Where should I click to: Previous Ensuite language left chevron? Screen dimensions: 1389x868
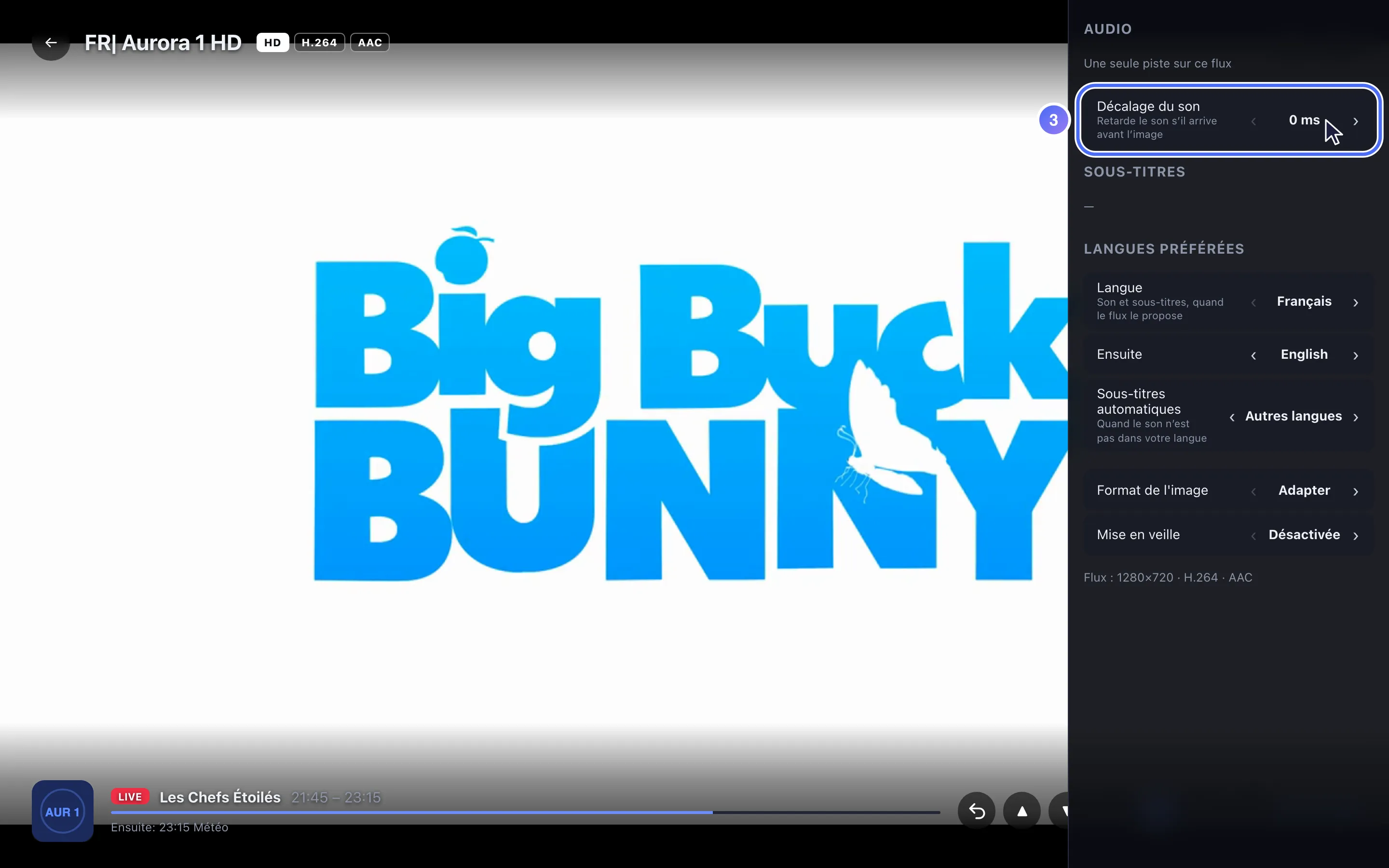point(1253,355)
